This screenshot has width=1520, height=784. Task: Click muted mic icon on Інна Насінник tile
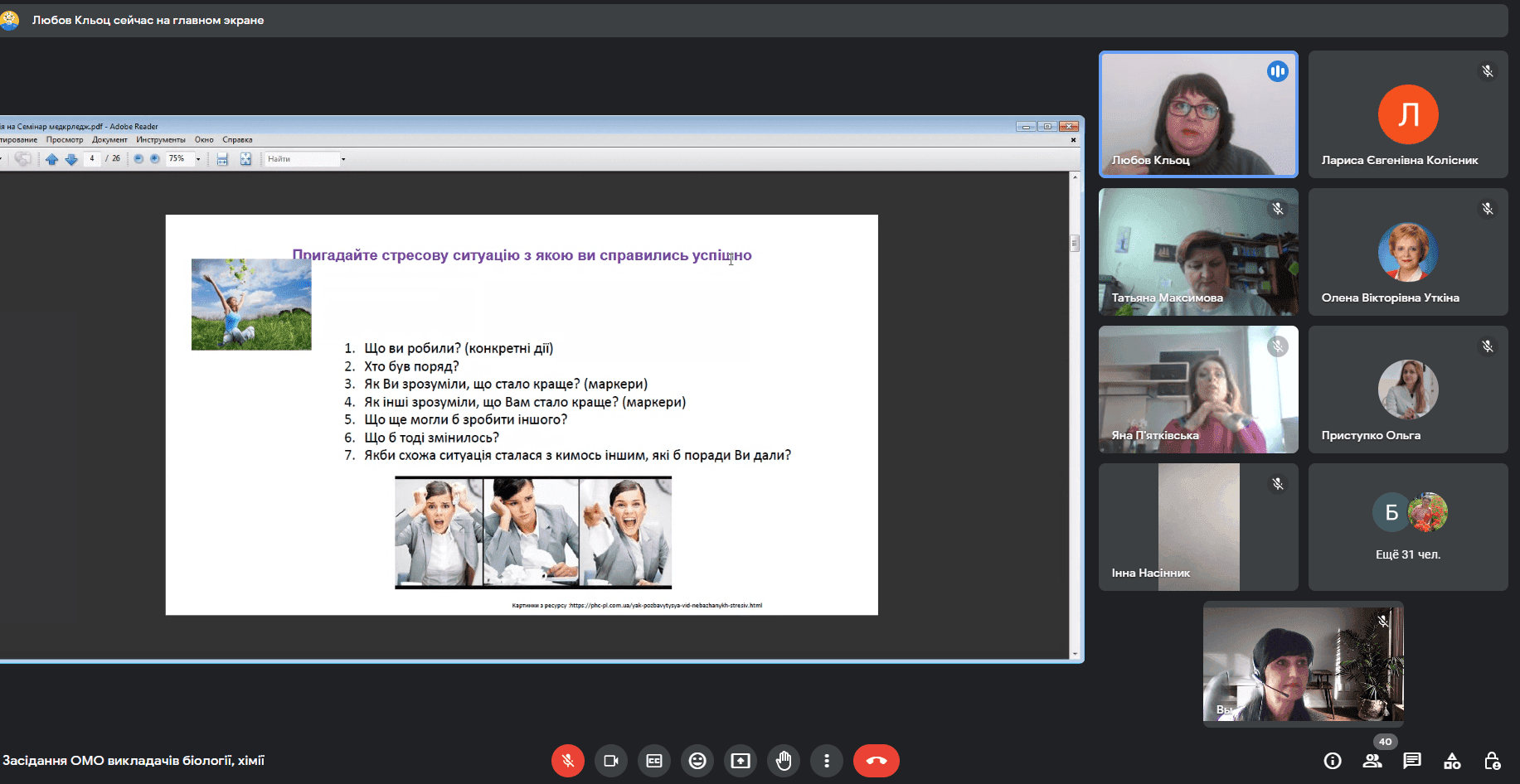pyautogui.click(x=1278, y=484)
